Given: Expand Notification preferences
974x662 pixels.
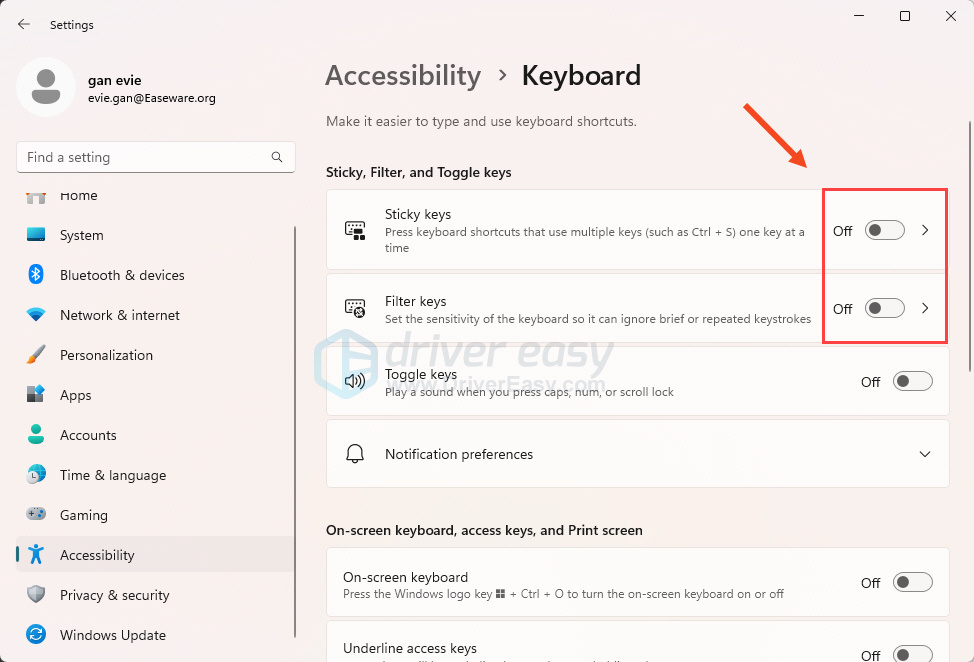Looking at the screenshot, I should click(925, 453).
